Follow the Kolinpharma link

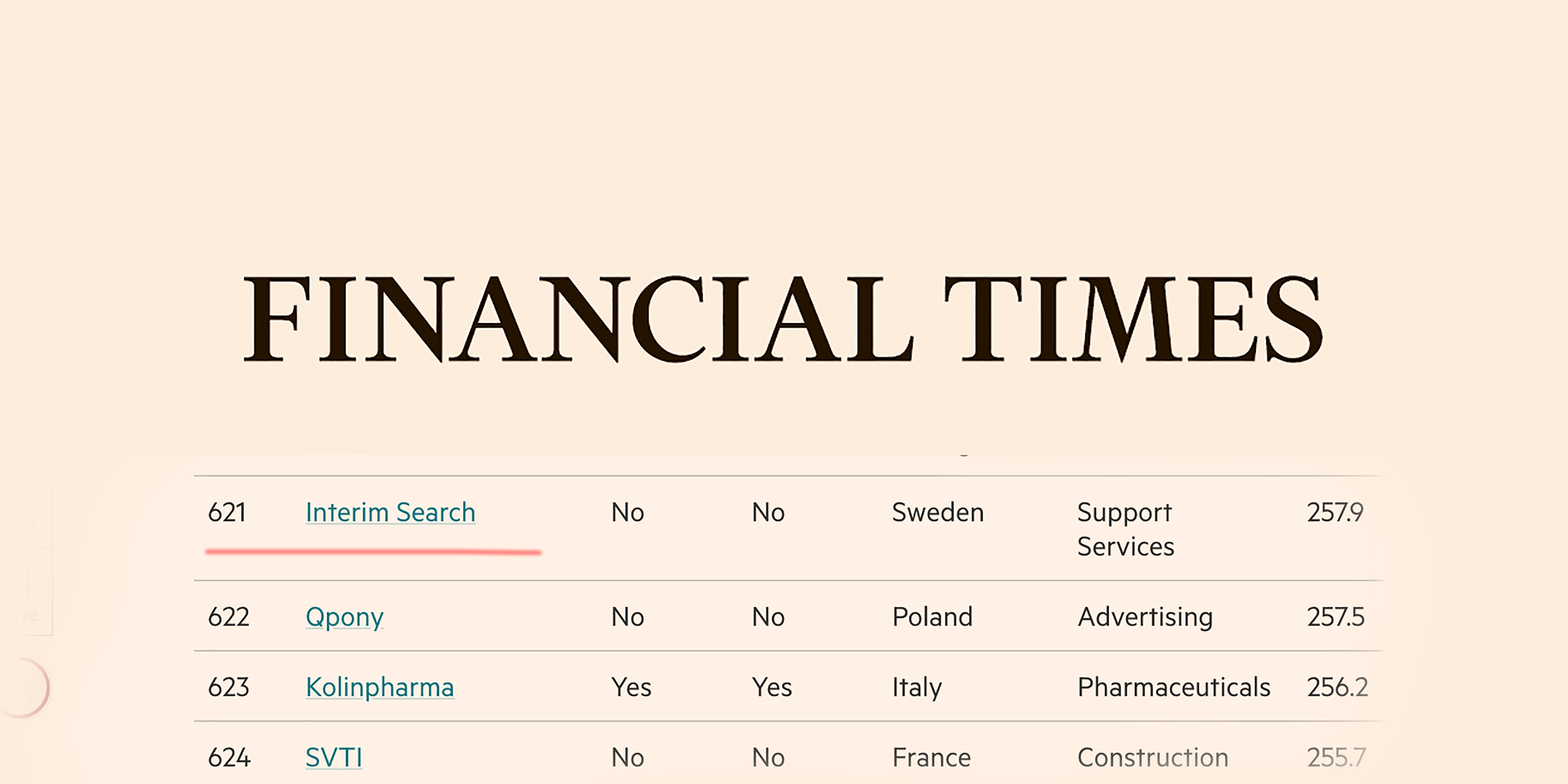[380, 687]
